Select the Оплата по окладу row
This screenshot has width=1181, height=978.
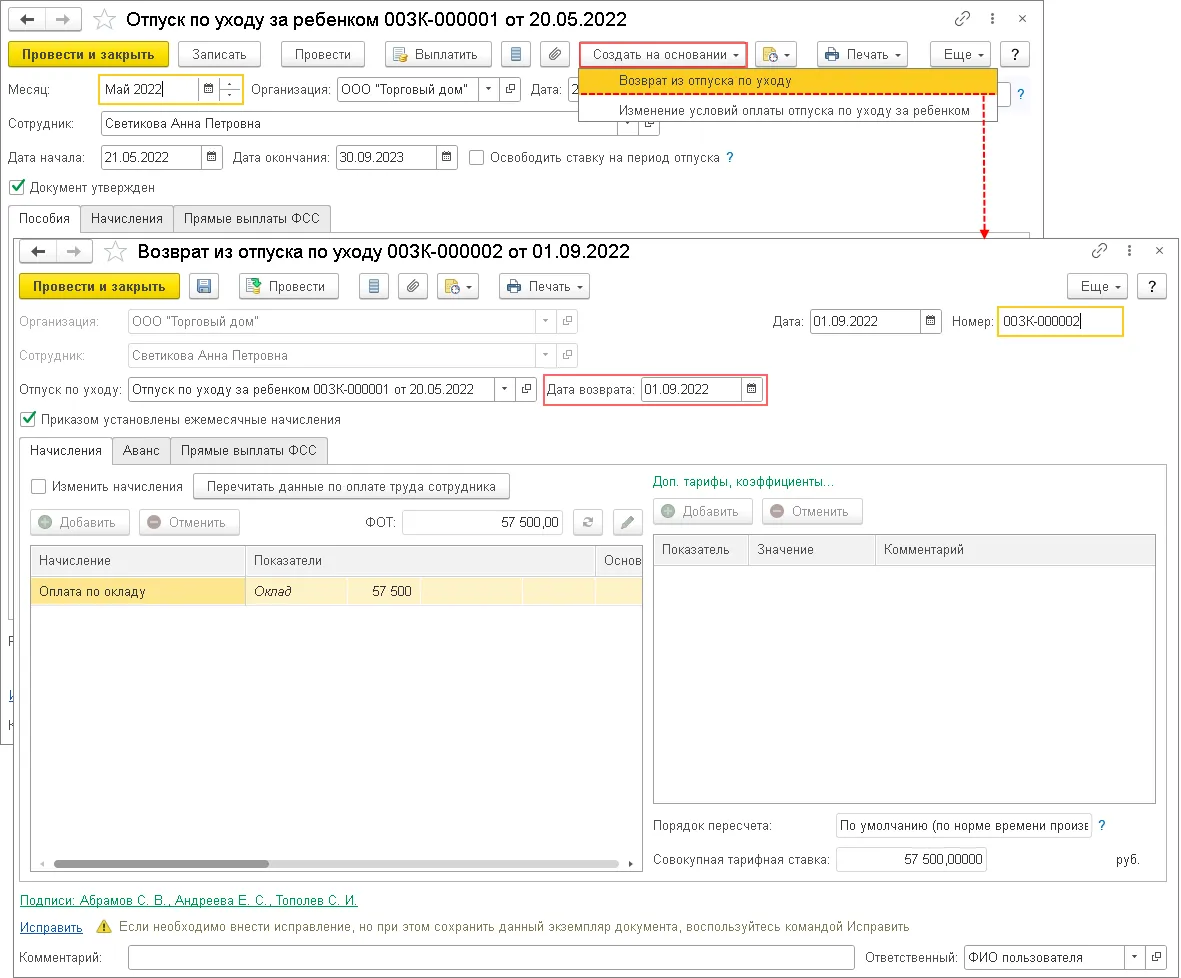336,591
